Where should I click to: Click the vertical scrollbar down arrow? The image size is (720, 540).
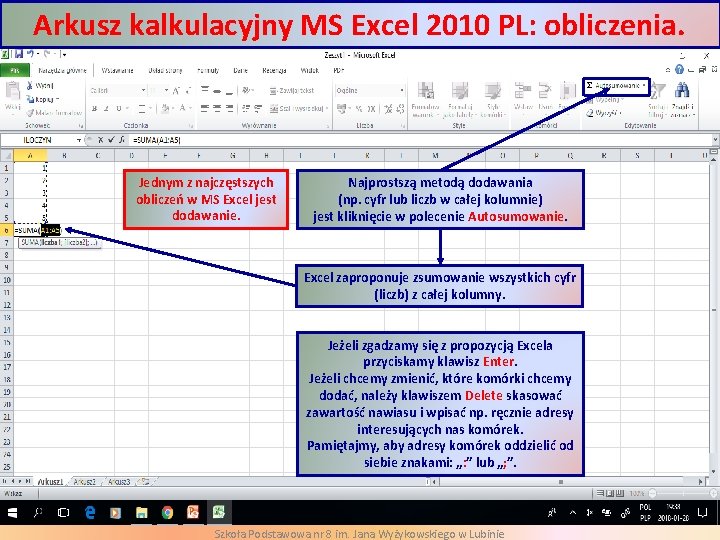click(714, 472)
